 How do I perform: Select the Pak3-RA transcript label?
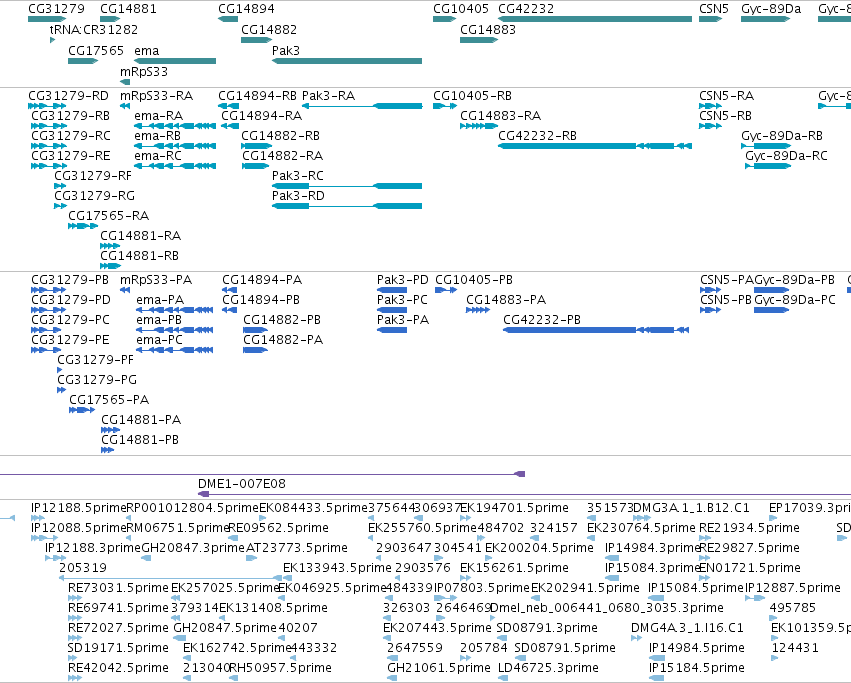328,96
